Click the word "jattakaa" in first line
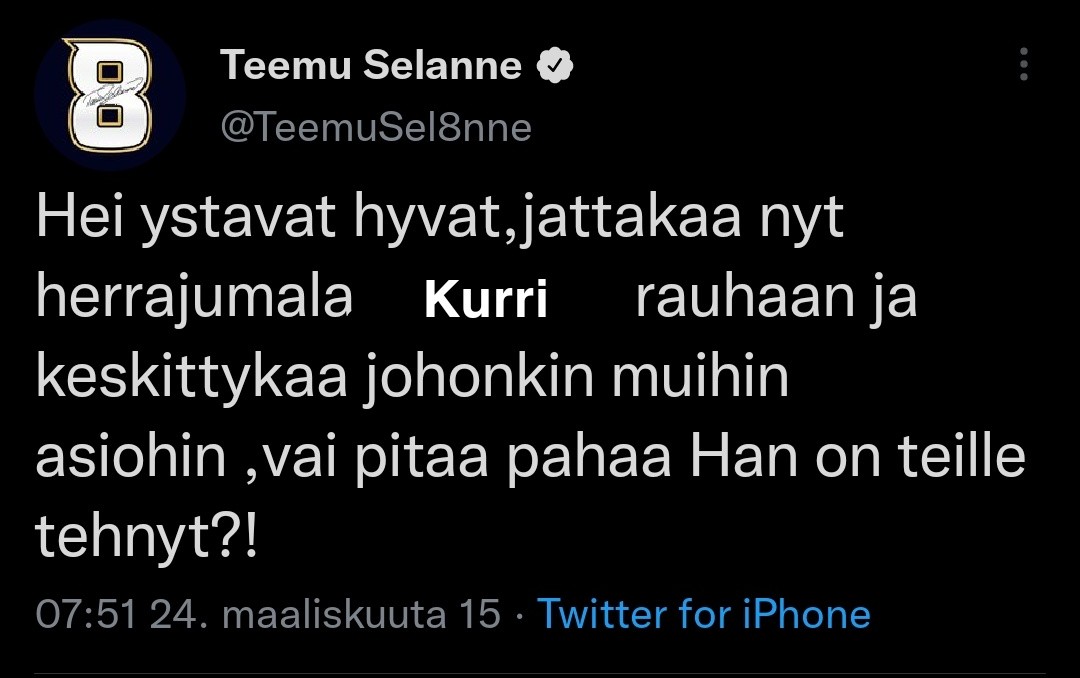 [x=605, y=220]
